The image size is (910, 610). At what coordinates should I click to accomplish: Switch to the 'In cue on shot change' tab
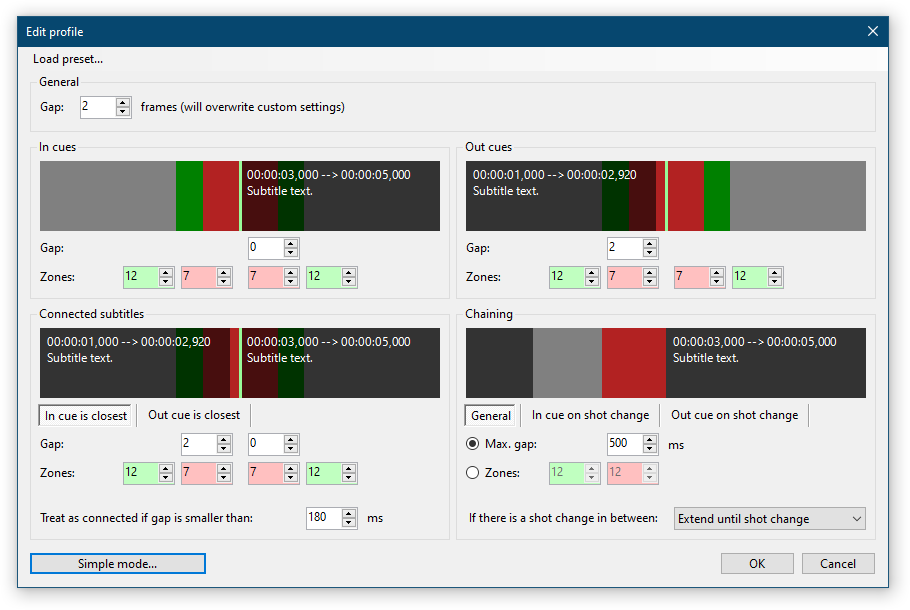tap(590, 414)
